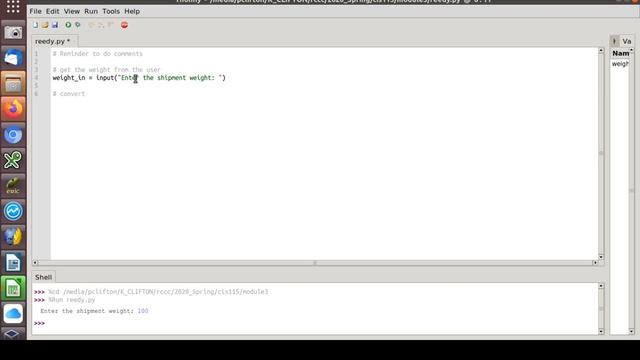
Task: Click the shell '%Run reedy.py' line
Action: pos(72,300)
